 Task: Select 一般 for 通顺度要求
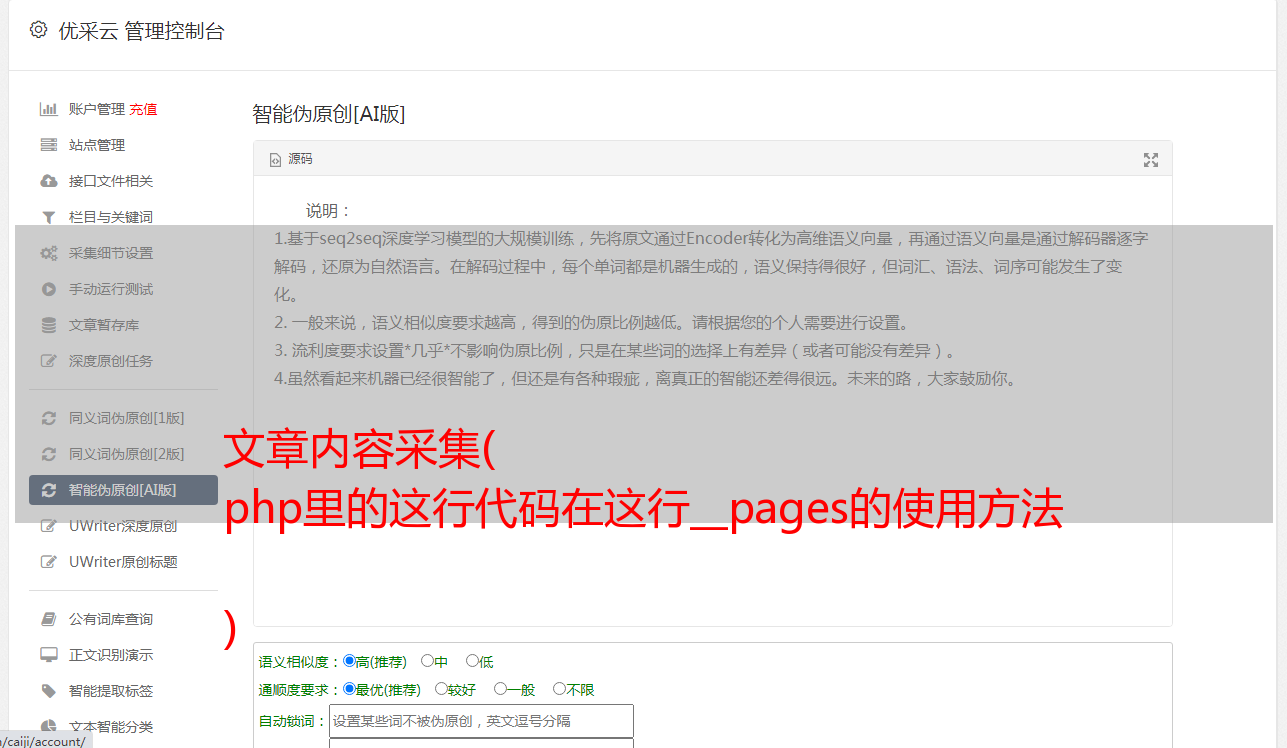(500, 689)
